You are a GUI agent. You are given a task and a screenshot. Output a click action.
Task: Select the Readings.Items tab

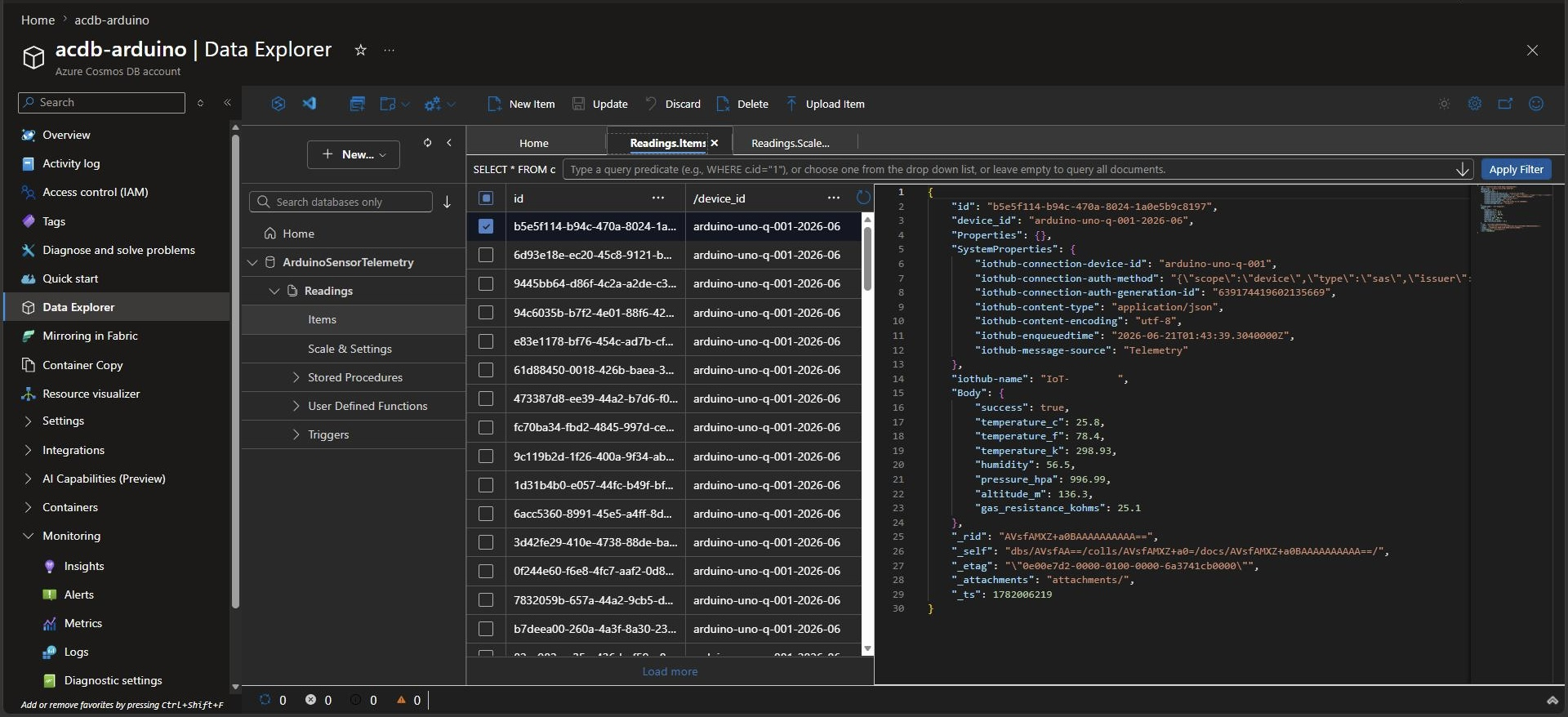tap(667, 143)
